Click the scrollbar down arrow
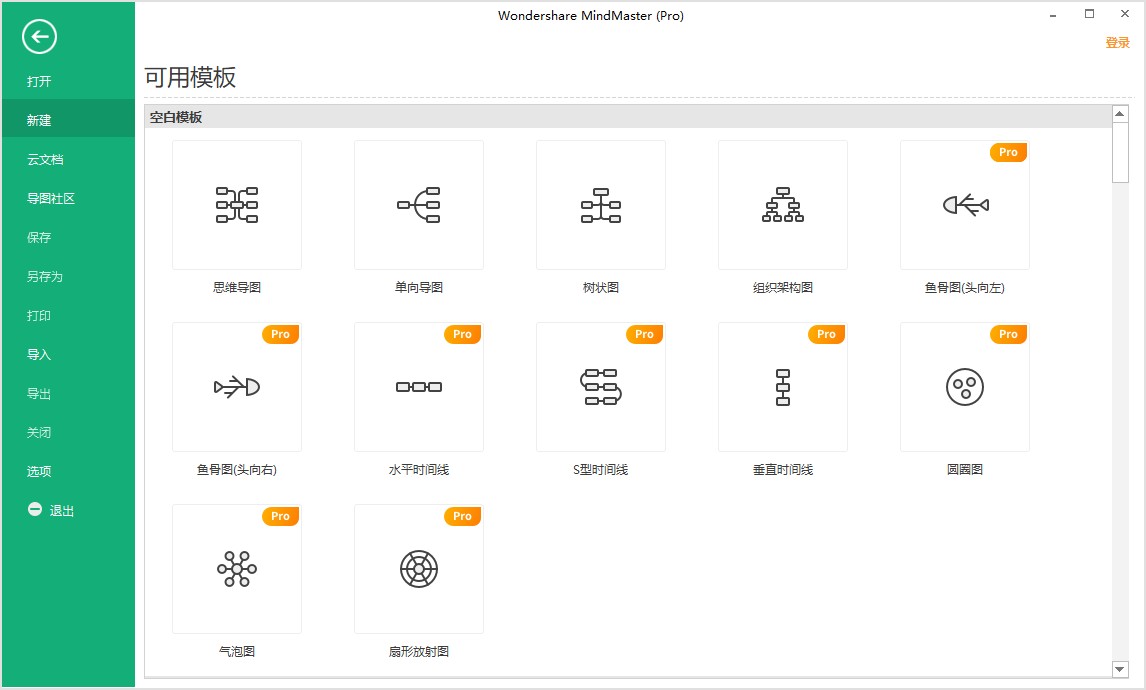The image size is (1146, 690). click(1120, 669)
